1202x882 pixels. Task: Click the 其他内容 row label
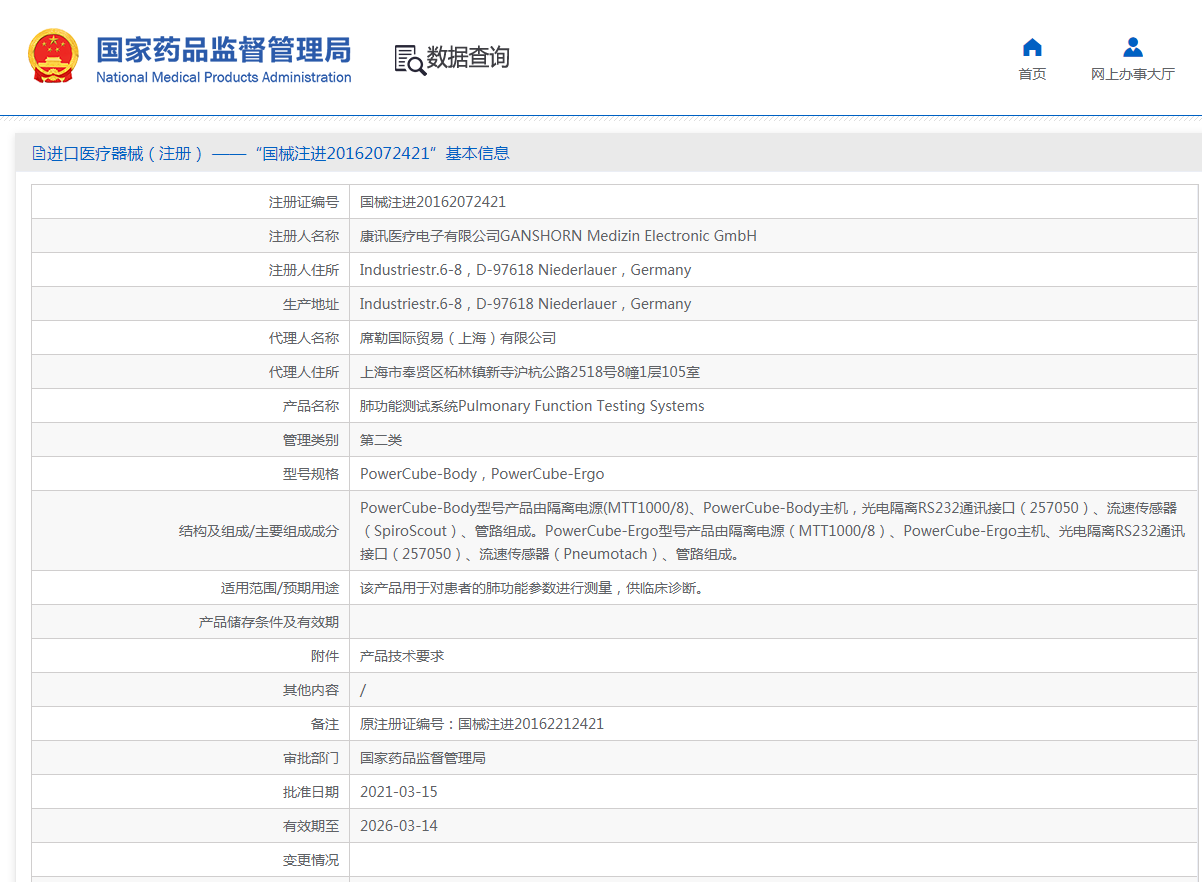pos(311,690)
